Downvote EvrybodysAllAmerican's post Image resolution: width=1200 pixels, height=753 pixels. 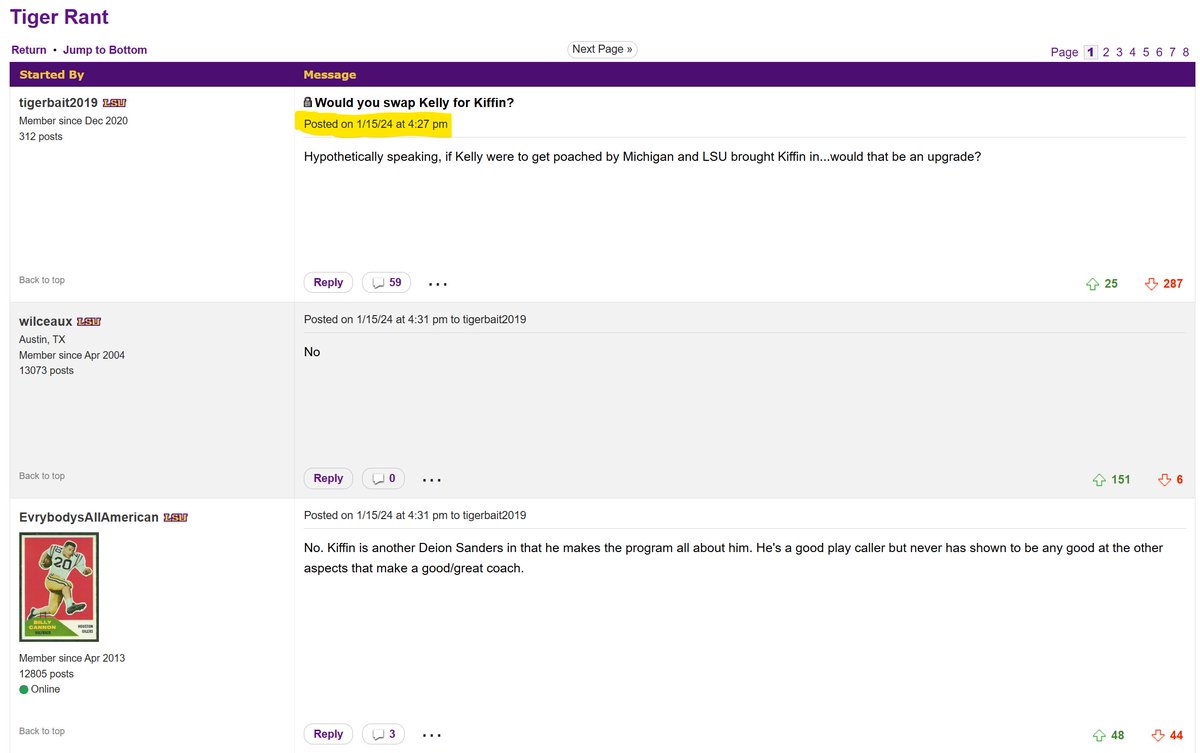point(1158,735)
